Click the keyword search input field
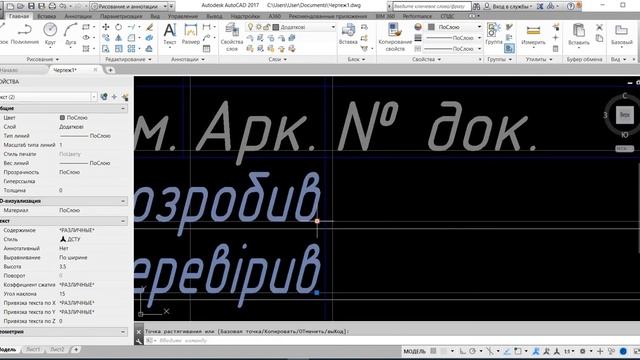The height and width of the screenshot is (360, 640). pos(432,6)
